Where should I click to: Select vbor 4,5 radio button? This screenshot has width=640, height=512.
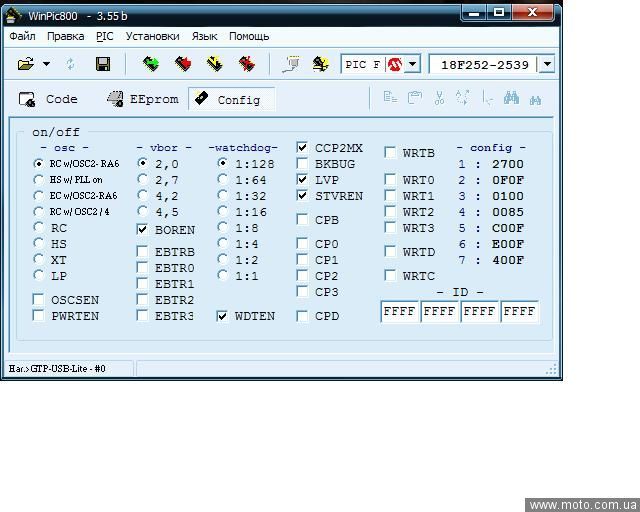[142, 211]
